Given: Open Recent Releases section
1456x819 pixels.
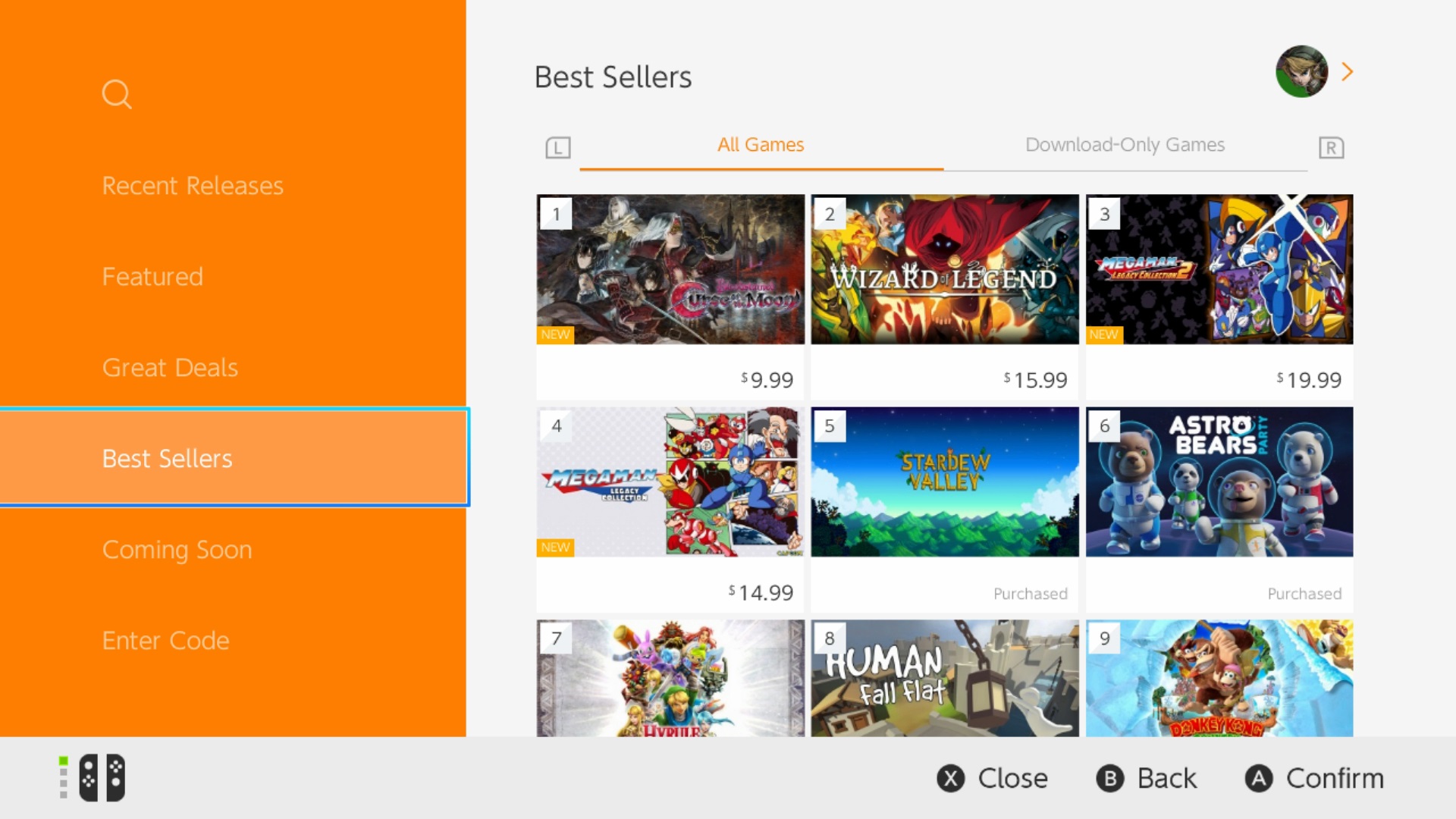Looking at the screenshot, I should [192, 185].
